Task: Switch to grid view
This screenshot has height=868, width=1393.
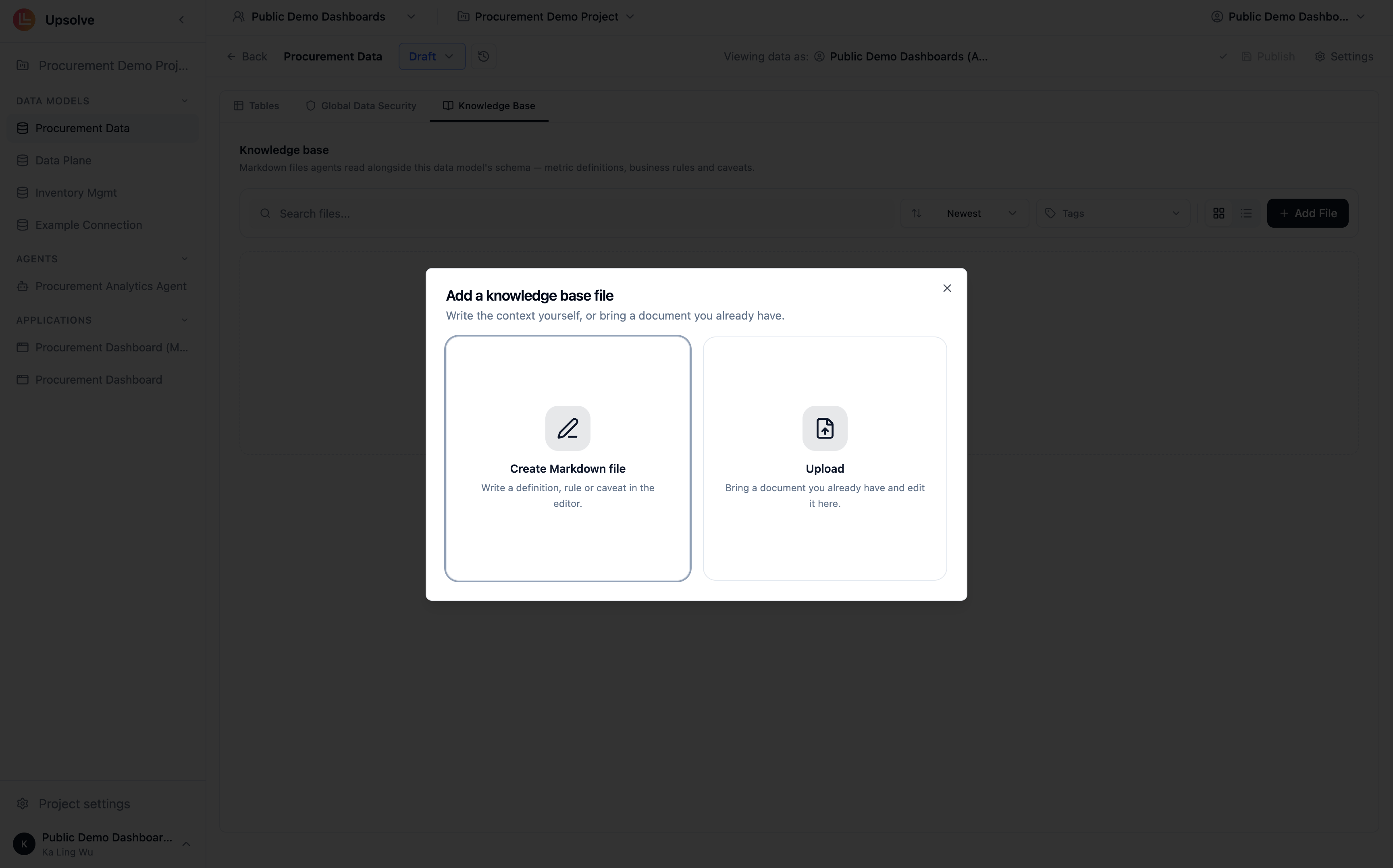Action: click(x=1218, y=214)
